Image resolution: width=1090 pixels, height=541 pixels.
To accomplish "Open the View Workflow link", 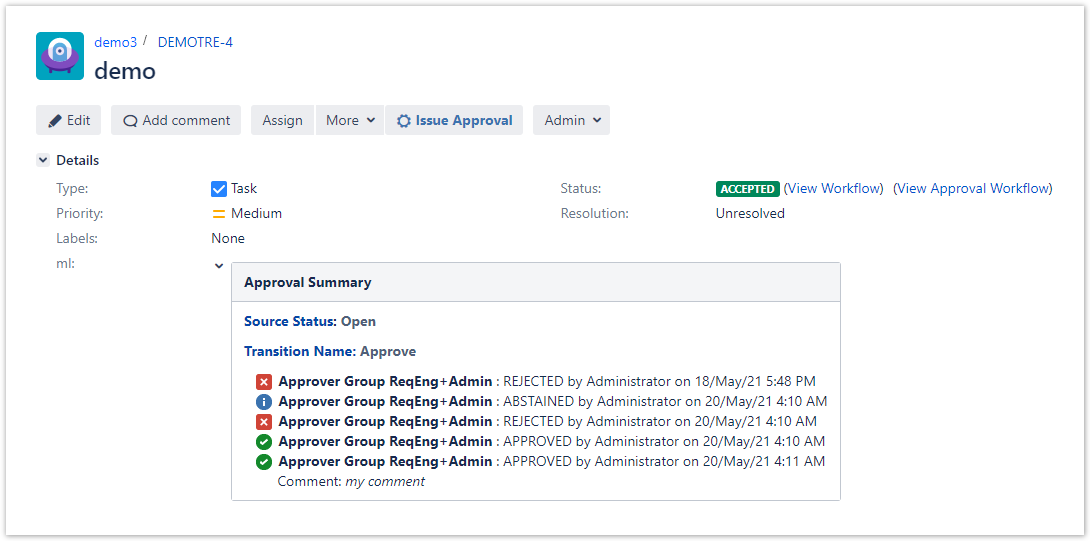I will tap(834, 188).
